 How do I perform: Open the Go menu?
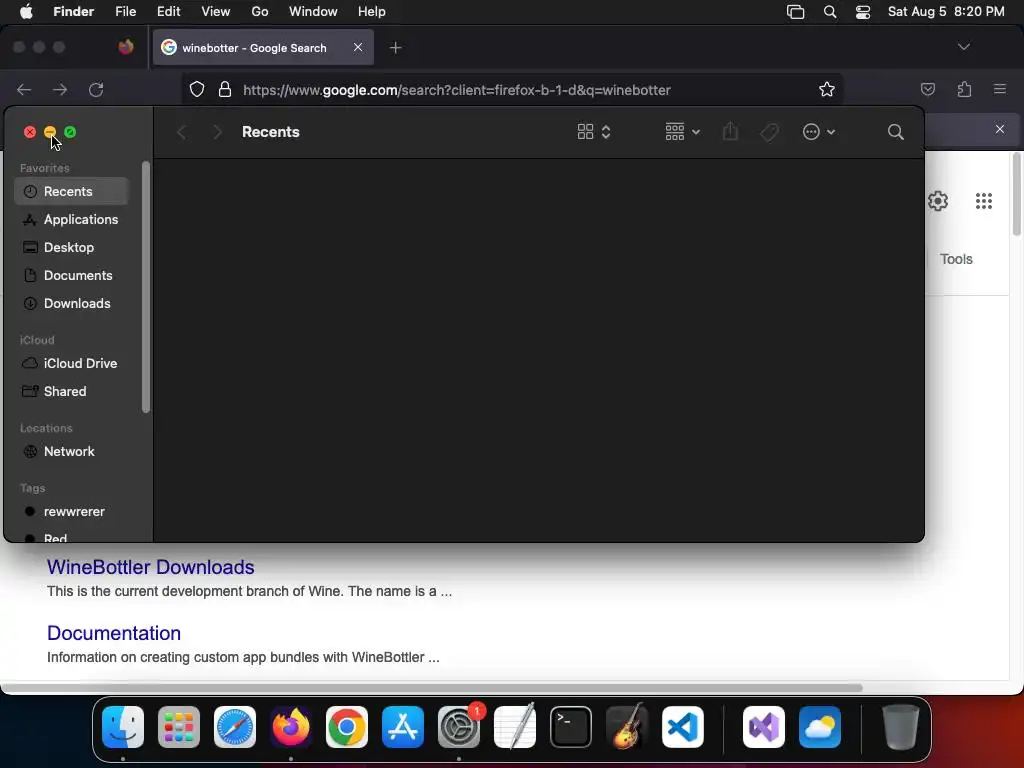click(x=260, y=12)
